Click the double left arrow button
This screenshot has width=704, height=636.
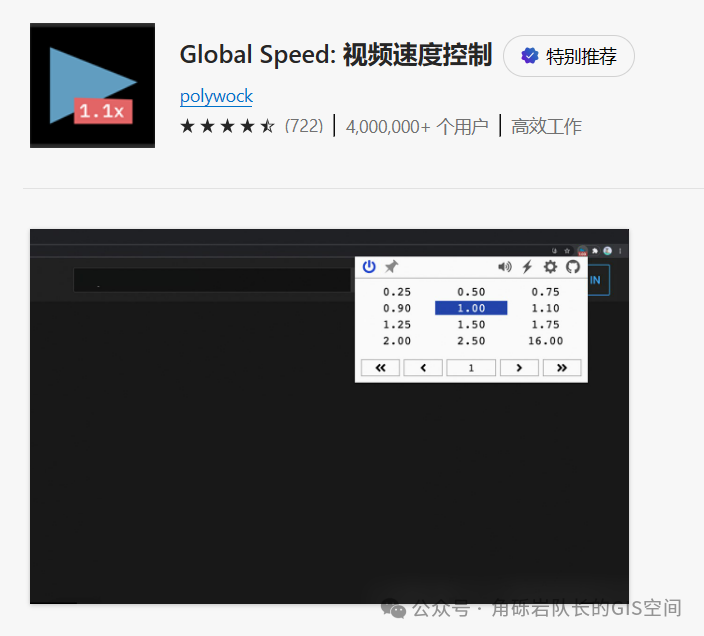380,368
